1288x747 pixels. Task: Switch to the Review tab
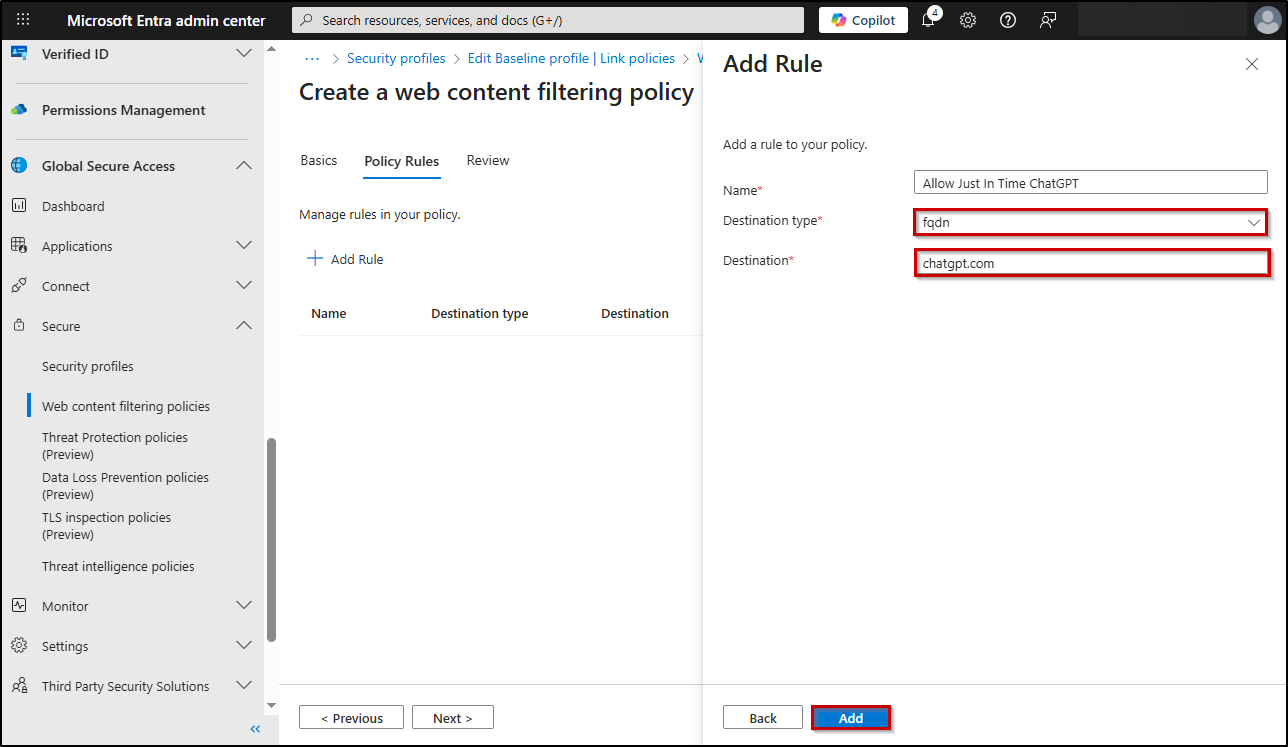pyautogui.click(x=488, y=161)
